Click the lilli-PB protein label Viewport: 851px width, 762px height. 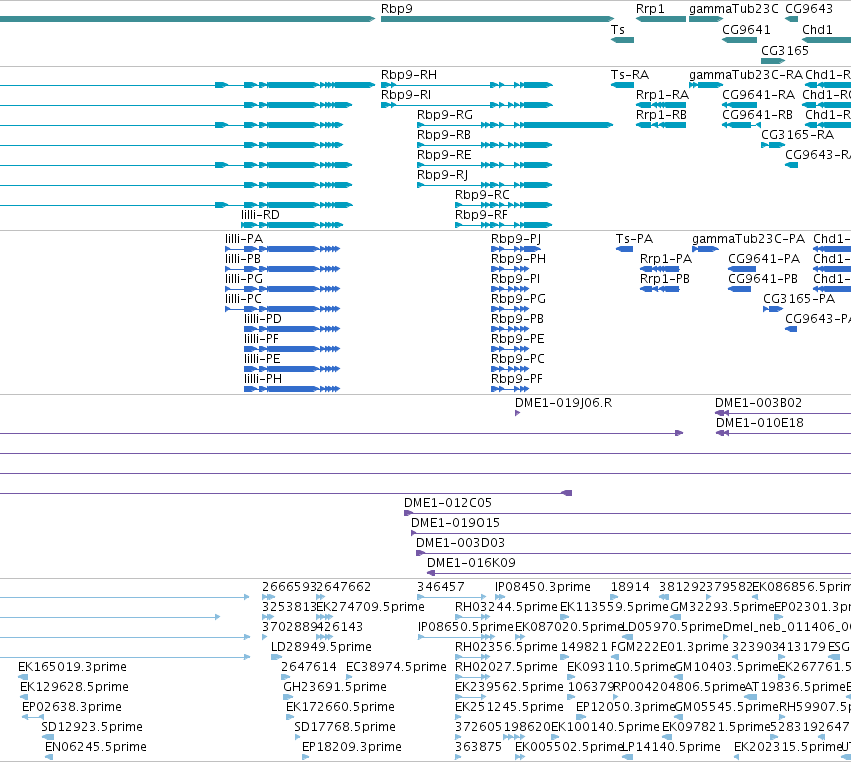(243, 259)
